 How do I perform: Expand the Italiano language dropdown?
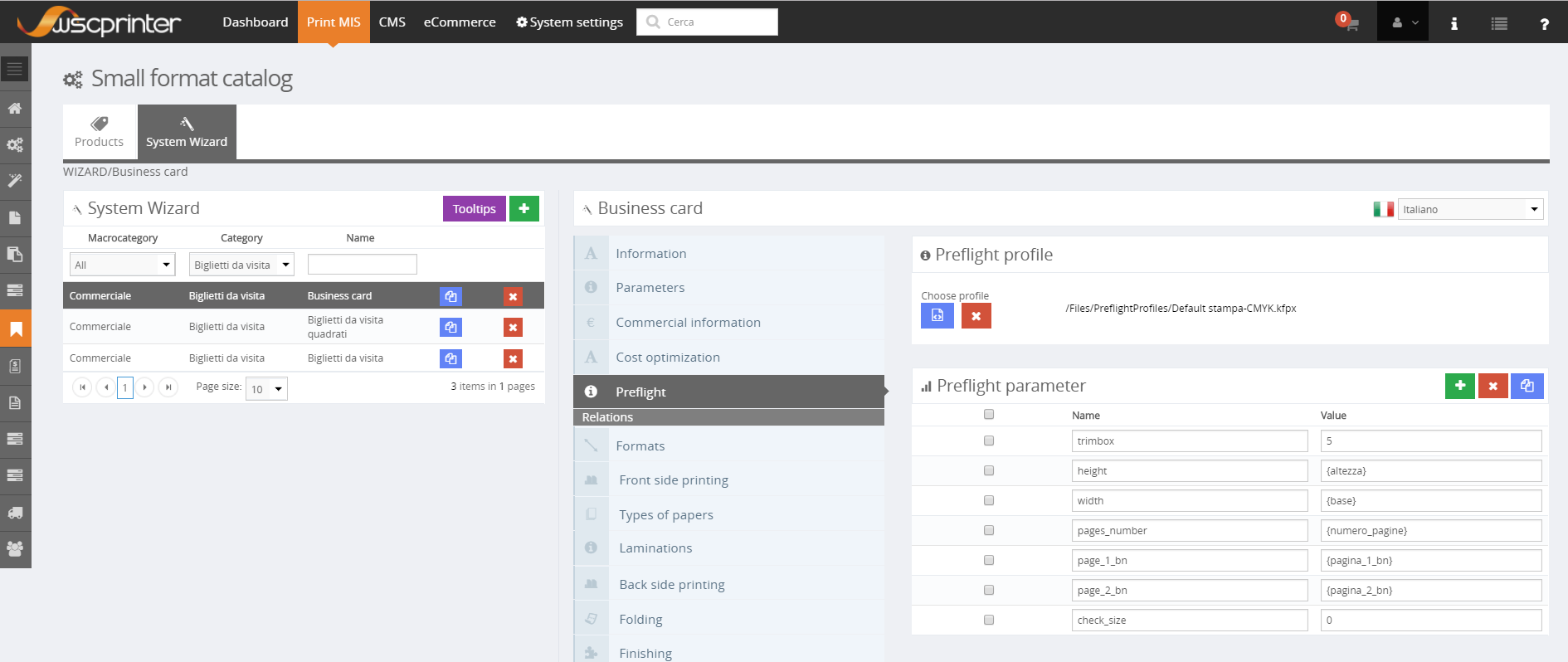pos(1470,209)
